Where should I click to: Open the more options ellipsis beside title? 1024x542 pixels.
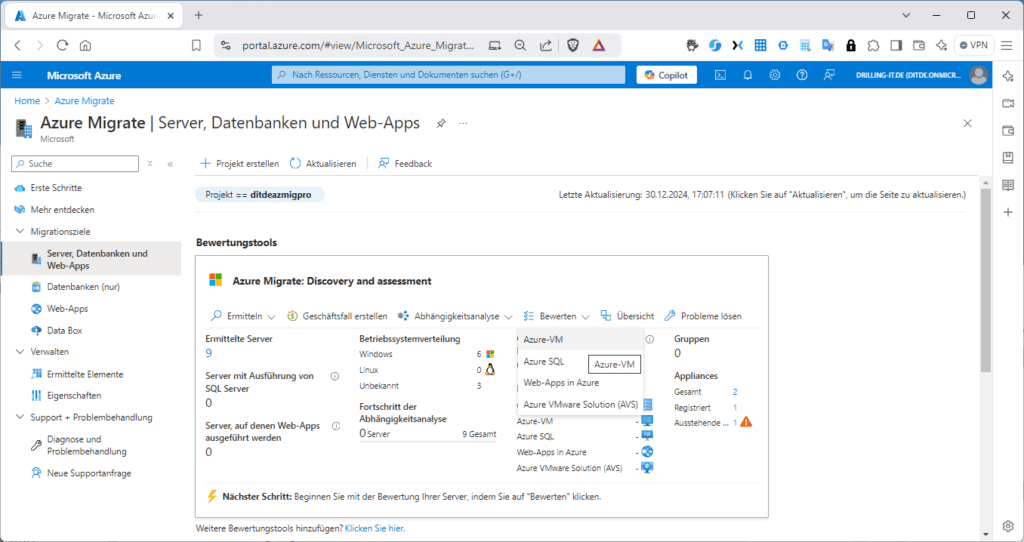point(463,123)
